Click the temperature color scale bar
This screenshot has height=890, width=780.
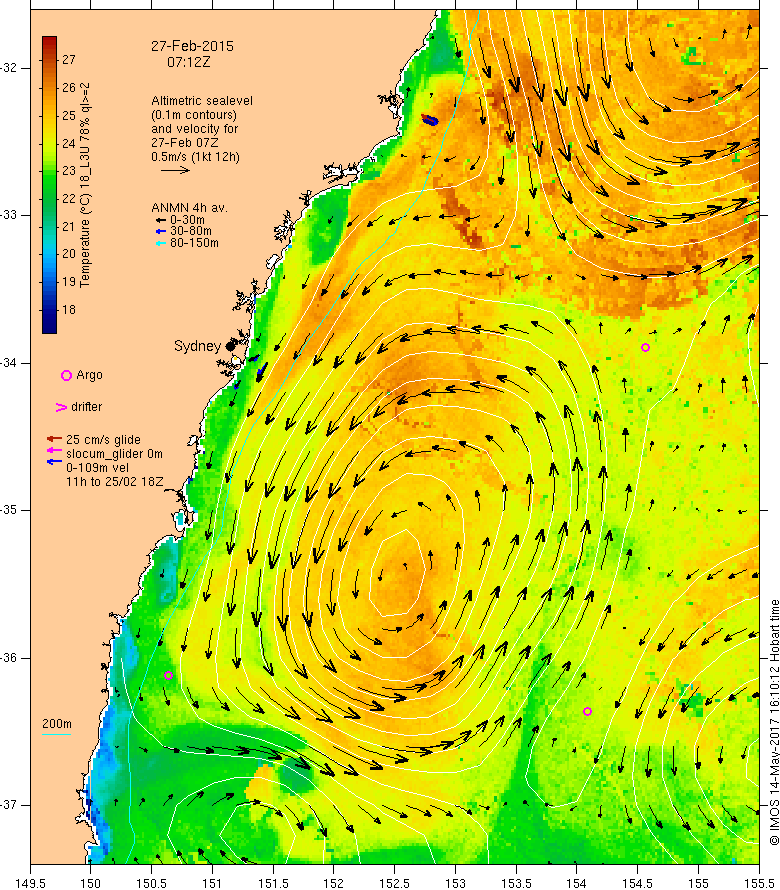coord(49,184)
